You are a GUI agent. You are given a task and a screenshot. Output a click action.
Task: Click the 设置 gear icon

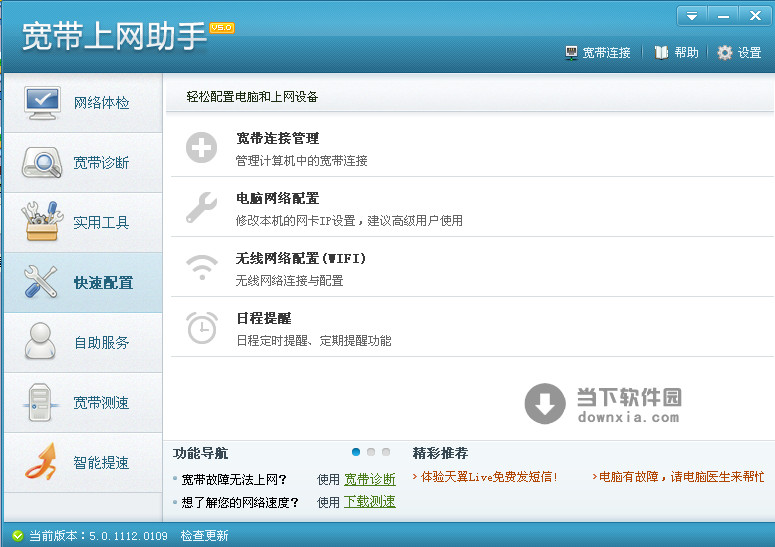[x=725, y=52]
